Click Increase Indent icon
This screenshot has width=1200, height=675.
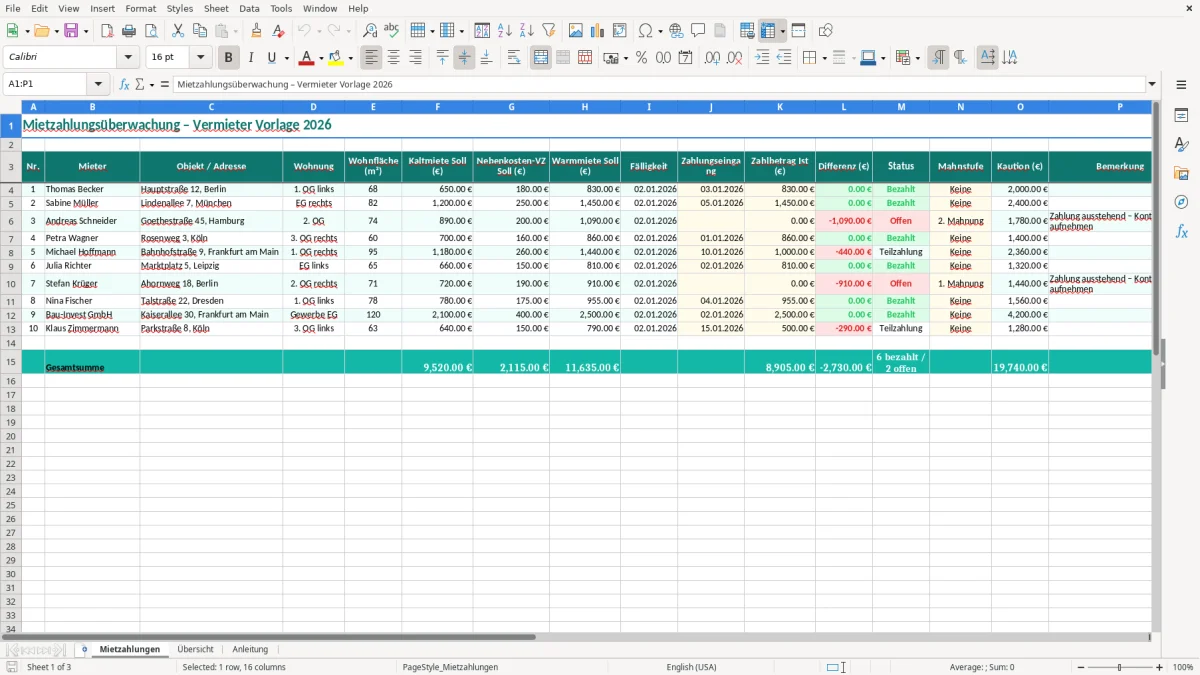tap(762, 58)
